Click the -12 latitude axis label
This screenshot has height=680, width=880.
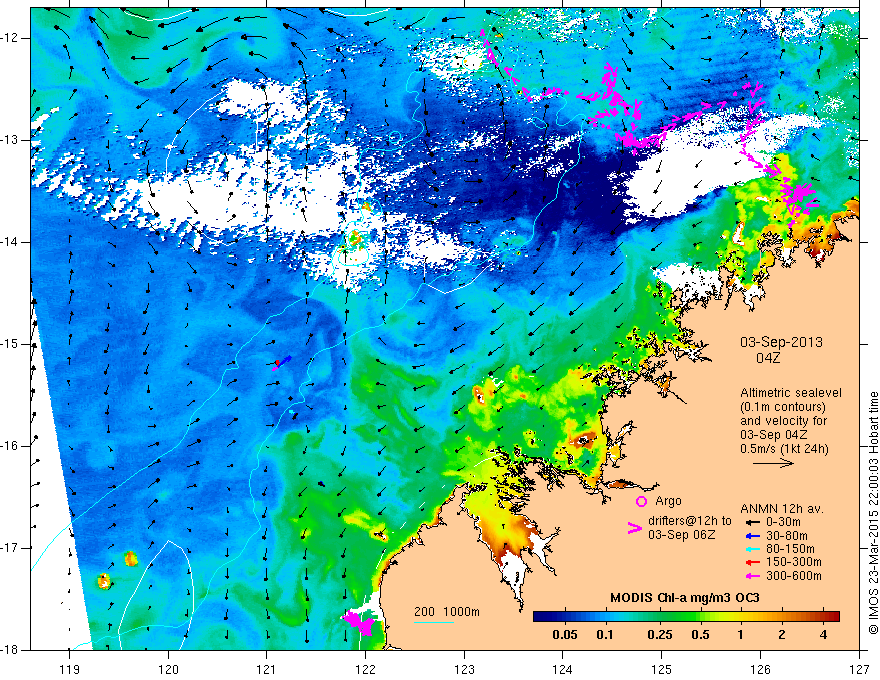pos(11,38)
